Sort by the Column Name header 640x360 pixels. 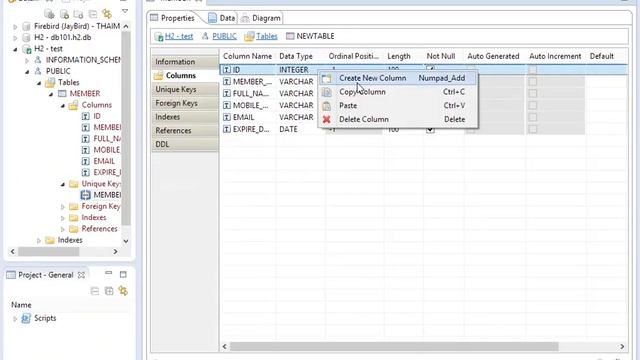pyautogui.click(x=248, y=56)
